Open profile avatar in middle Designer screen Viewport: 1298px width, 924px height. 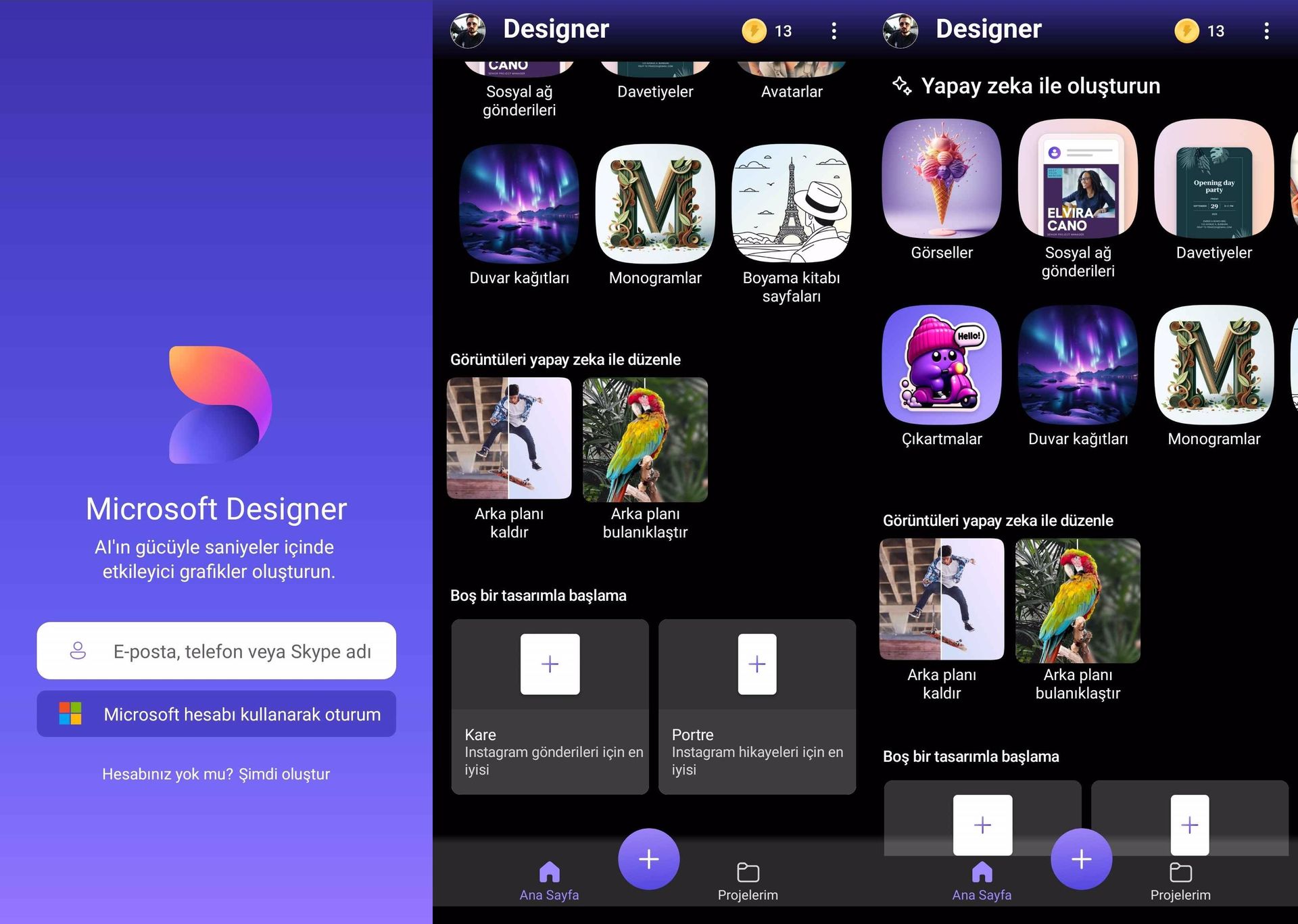coord(468,31)
